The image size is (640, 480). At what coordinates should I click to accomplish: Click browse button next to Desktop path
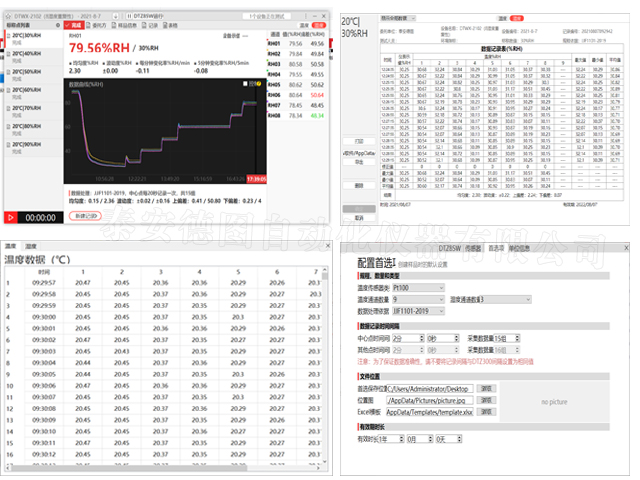pyautogui.click(x=486, y=387)
